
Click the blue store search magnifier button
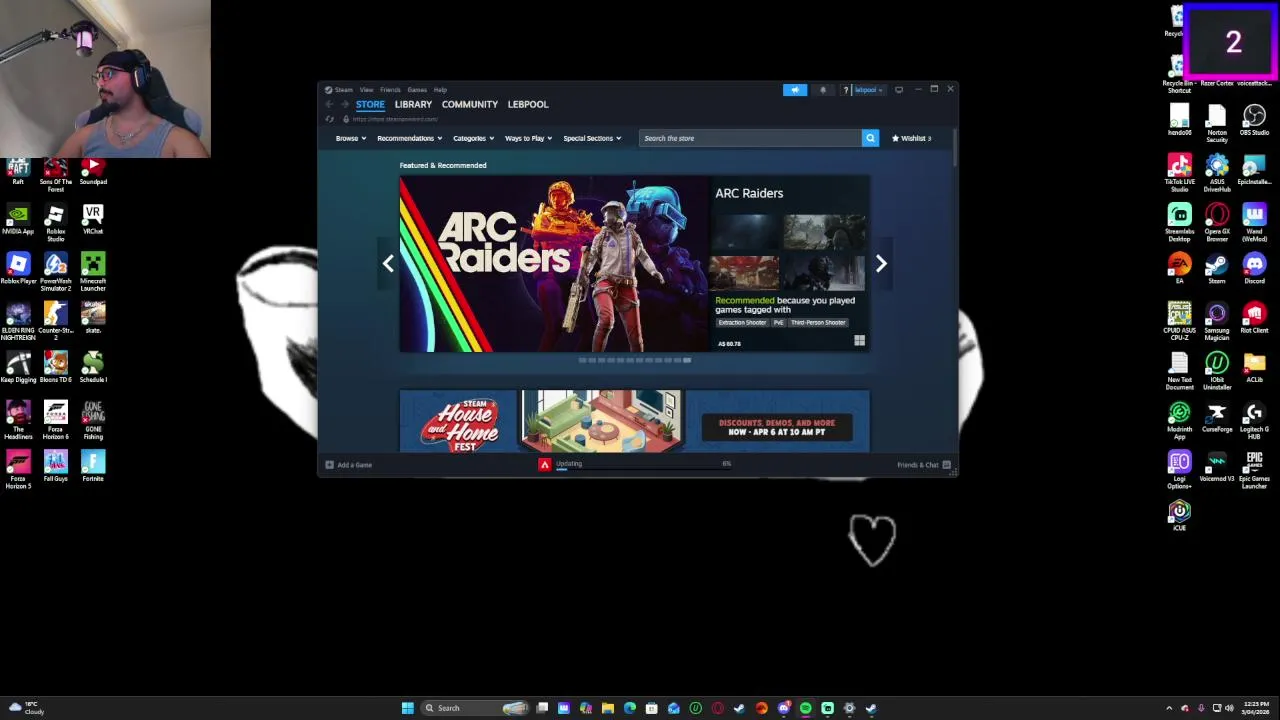[x=870, y=138]
